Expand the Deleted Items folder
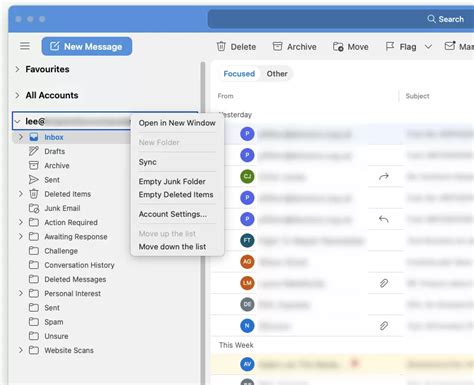 point(21,194)
